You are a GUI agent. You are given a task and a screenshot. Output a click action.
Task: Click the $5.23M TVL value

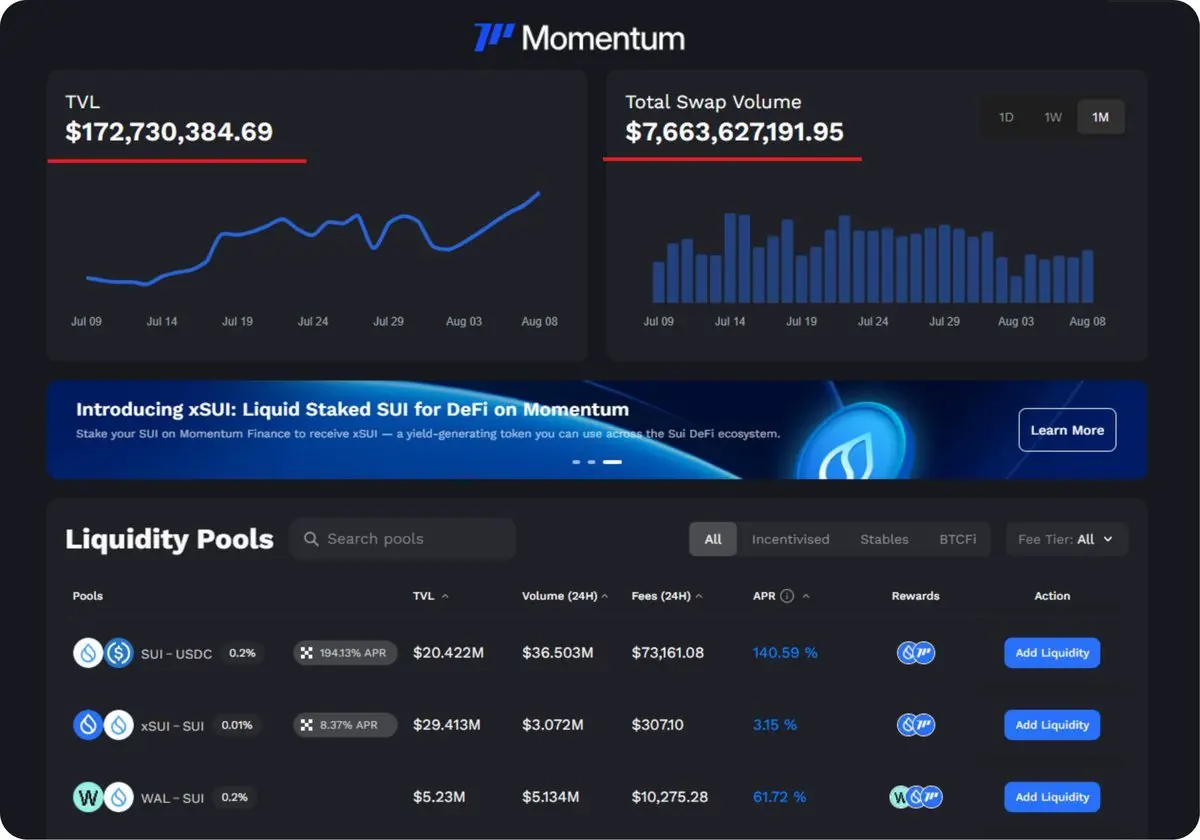[439, 797]
